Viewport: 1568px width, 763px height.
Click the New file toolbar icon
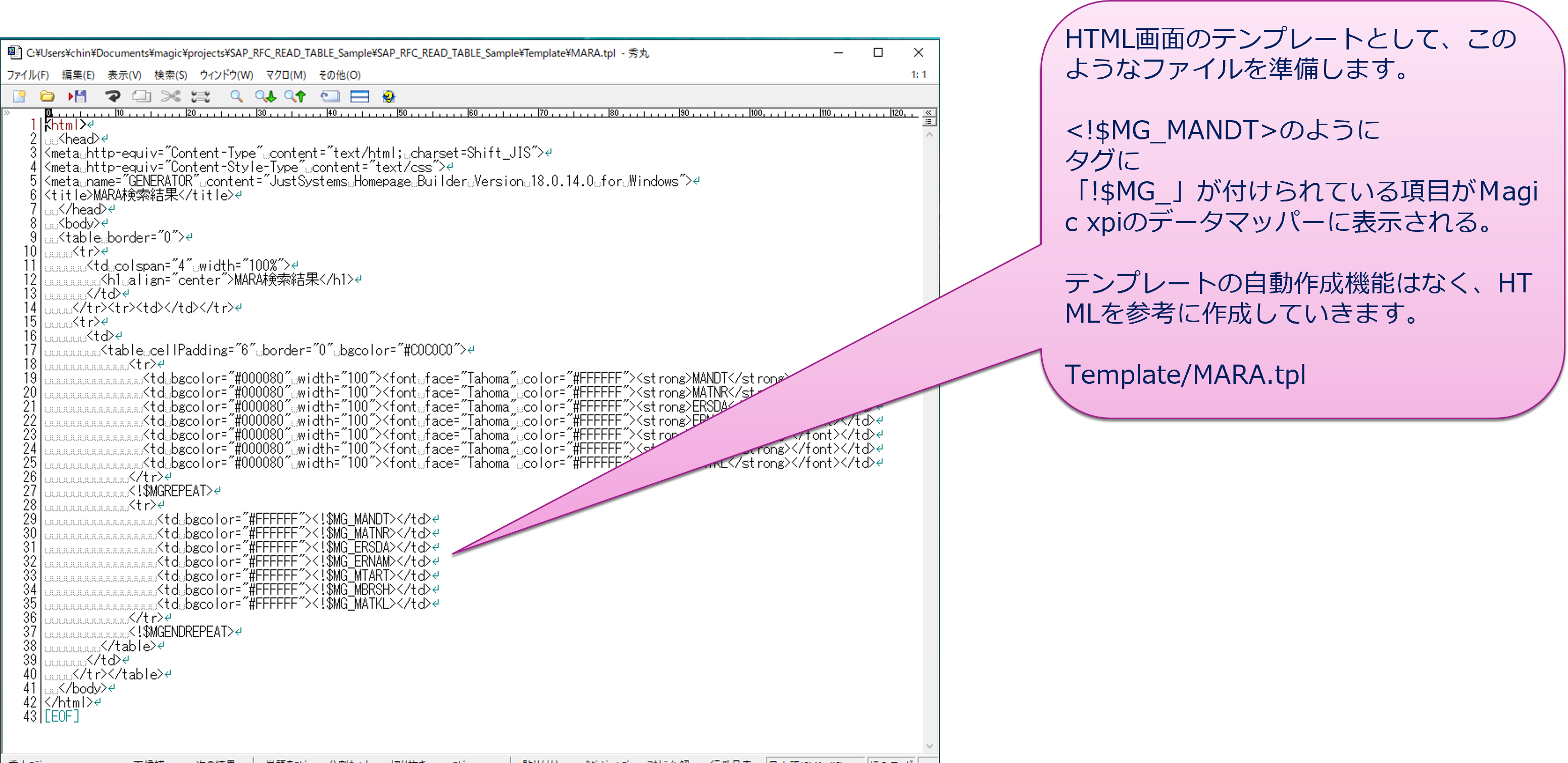pyautogui.click(x=20, y=96)
